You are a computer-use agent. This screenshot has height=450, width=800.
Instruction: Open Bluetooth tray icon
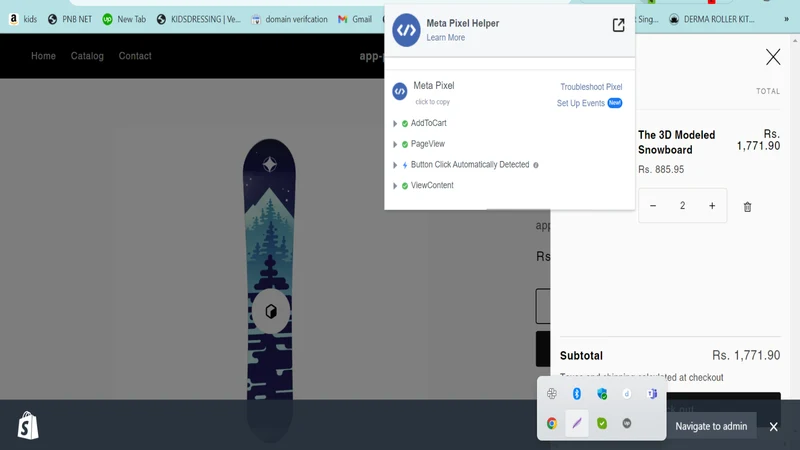click(577, 393)
